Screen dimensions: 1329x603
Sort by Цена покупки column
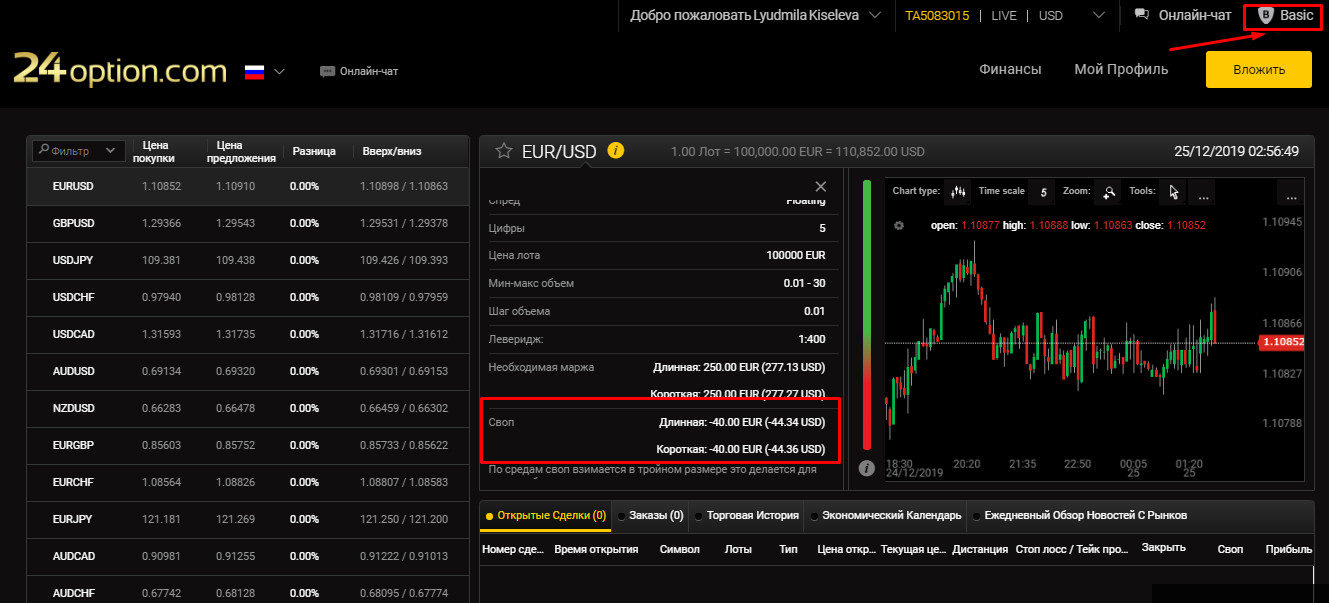(x=154, y=151)
